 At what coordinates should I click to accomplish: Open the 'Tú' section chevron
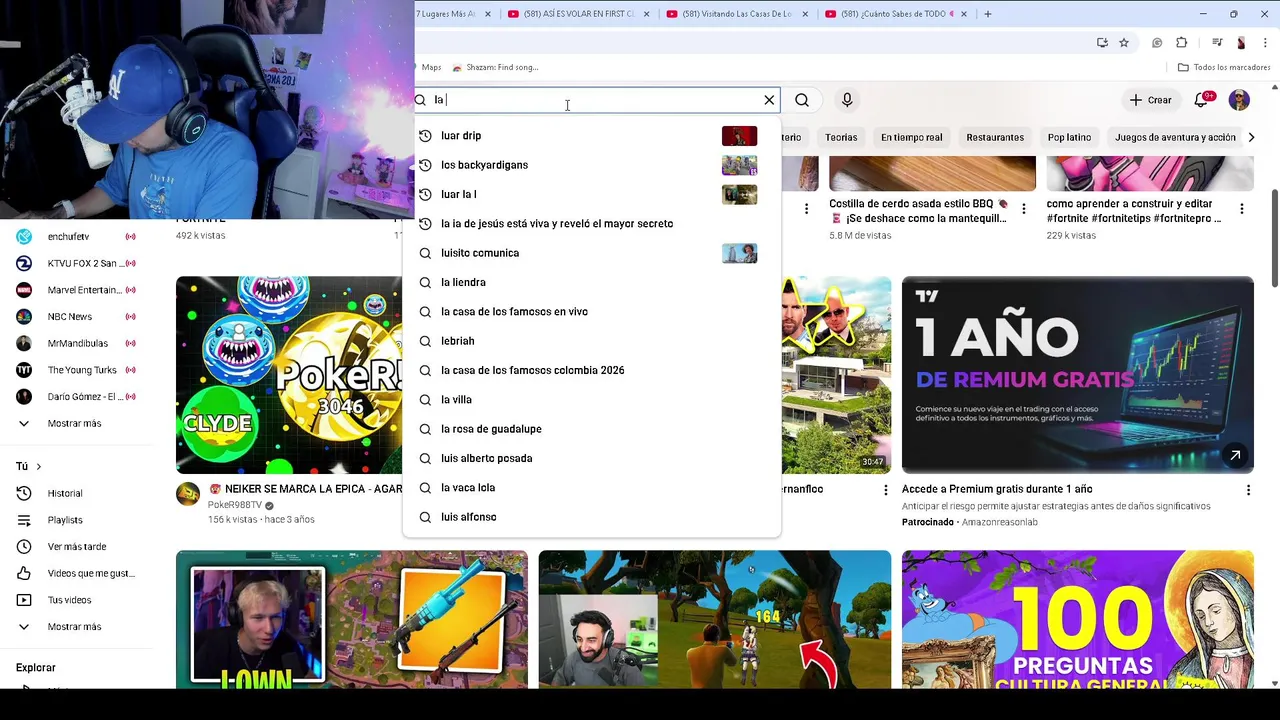tap(38, 466)
